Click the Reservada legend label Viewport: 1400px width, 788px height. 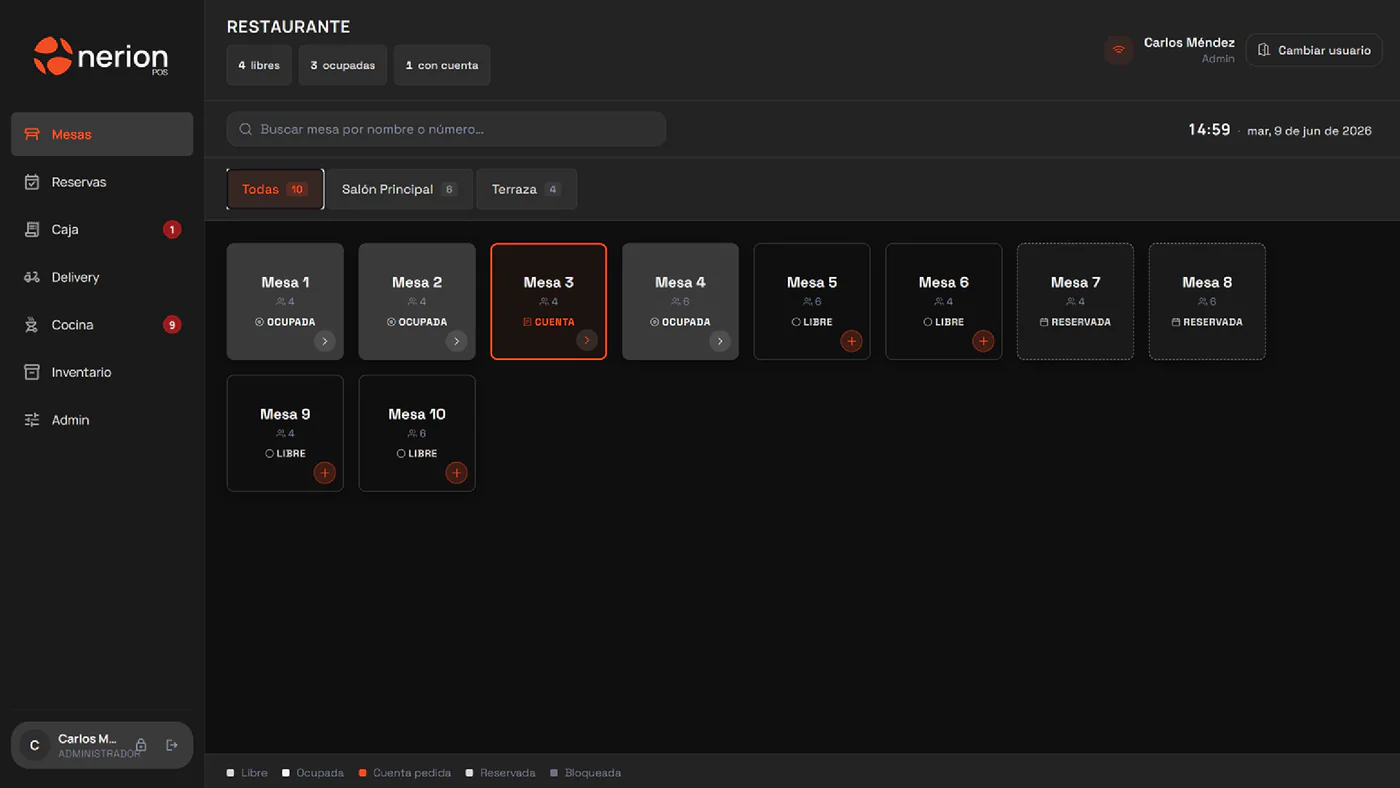508,773
